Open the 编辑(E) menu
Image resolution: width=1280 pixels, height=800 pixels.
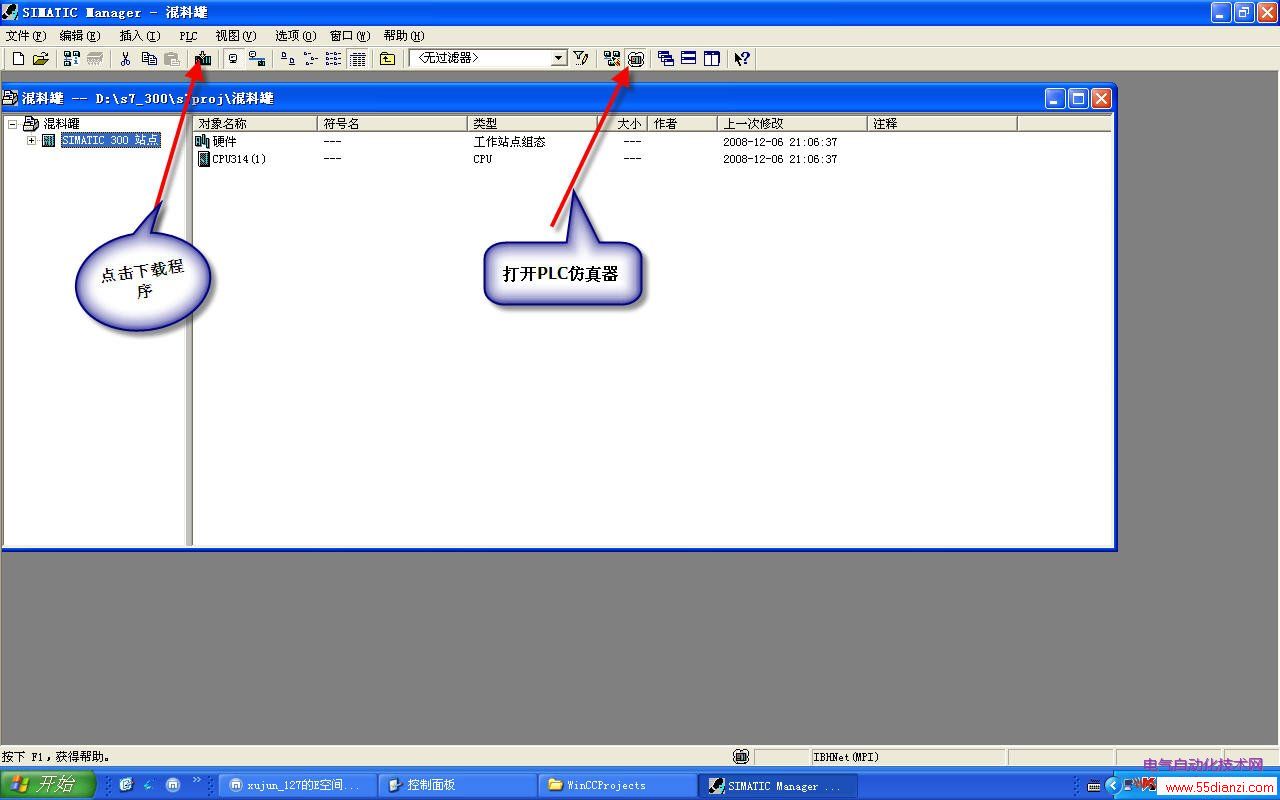tap(79, 36)
